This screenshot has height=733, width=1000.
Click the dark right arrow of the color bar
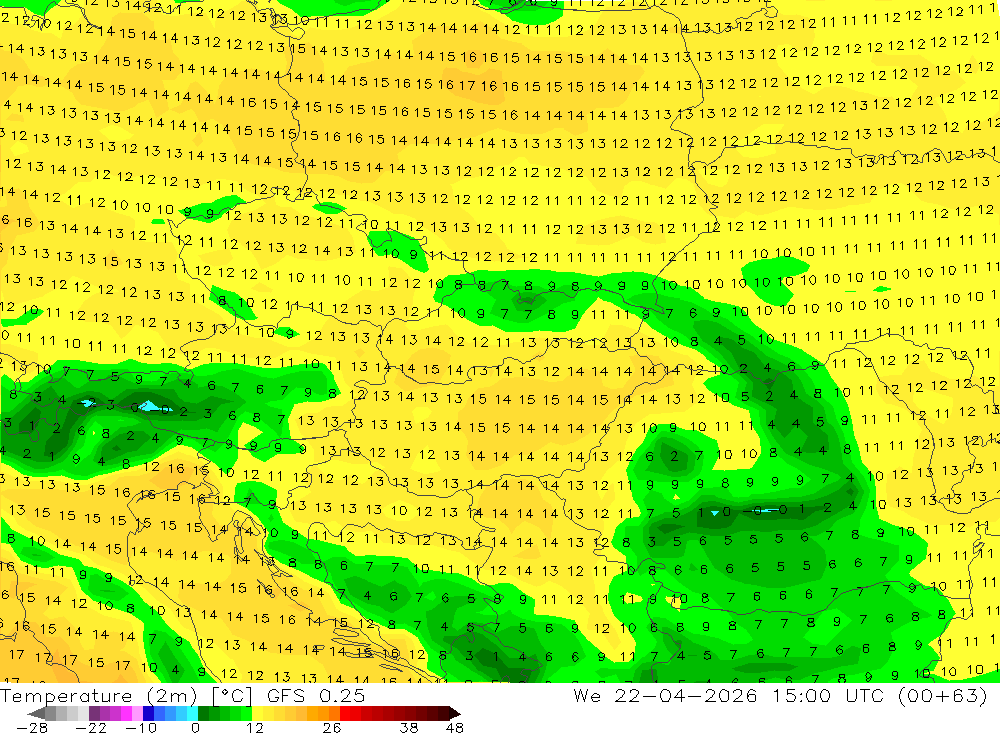tap(455, 713)
